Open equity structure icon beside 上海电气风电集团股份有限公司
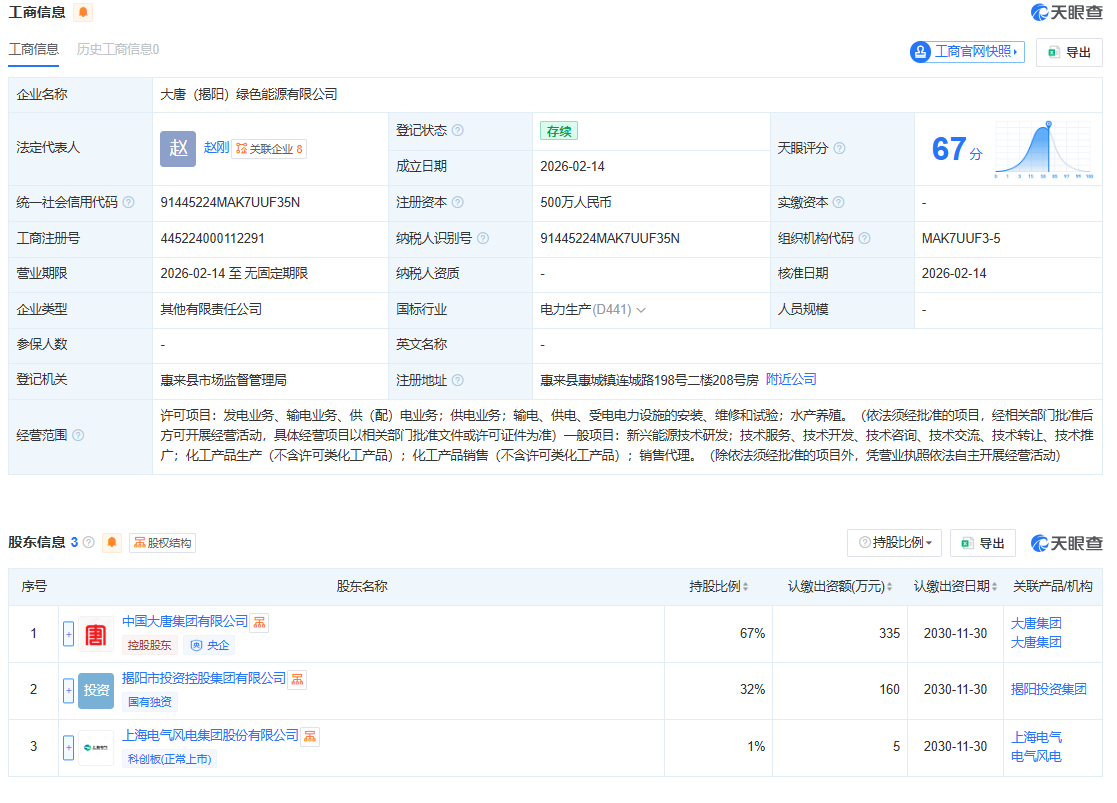This screenshot has width=1117, height=803. pyautogui.click(x=310, y=736)
